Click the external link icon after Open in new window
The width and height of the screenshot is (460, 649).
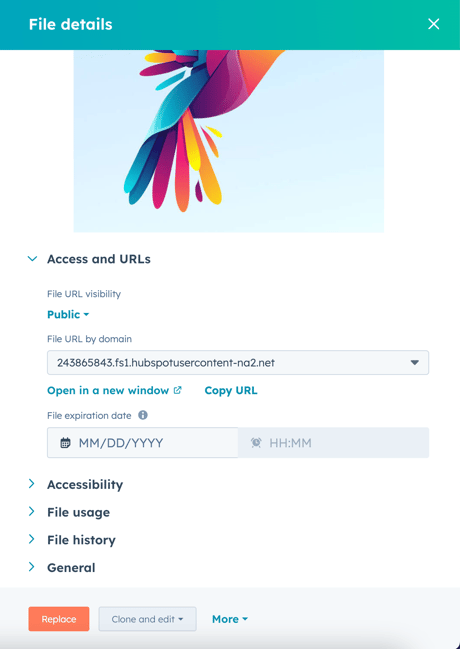(x=177, y=390)
